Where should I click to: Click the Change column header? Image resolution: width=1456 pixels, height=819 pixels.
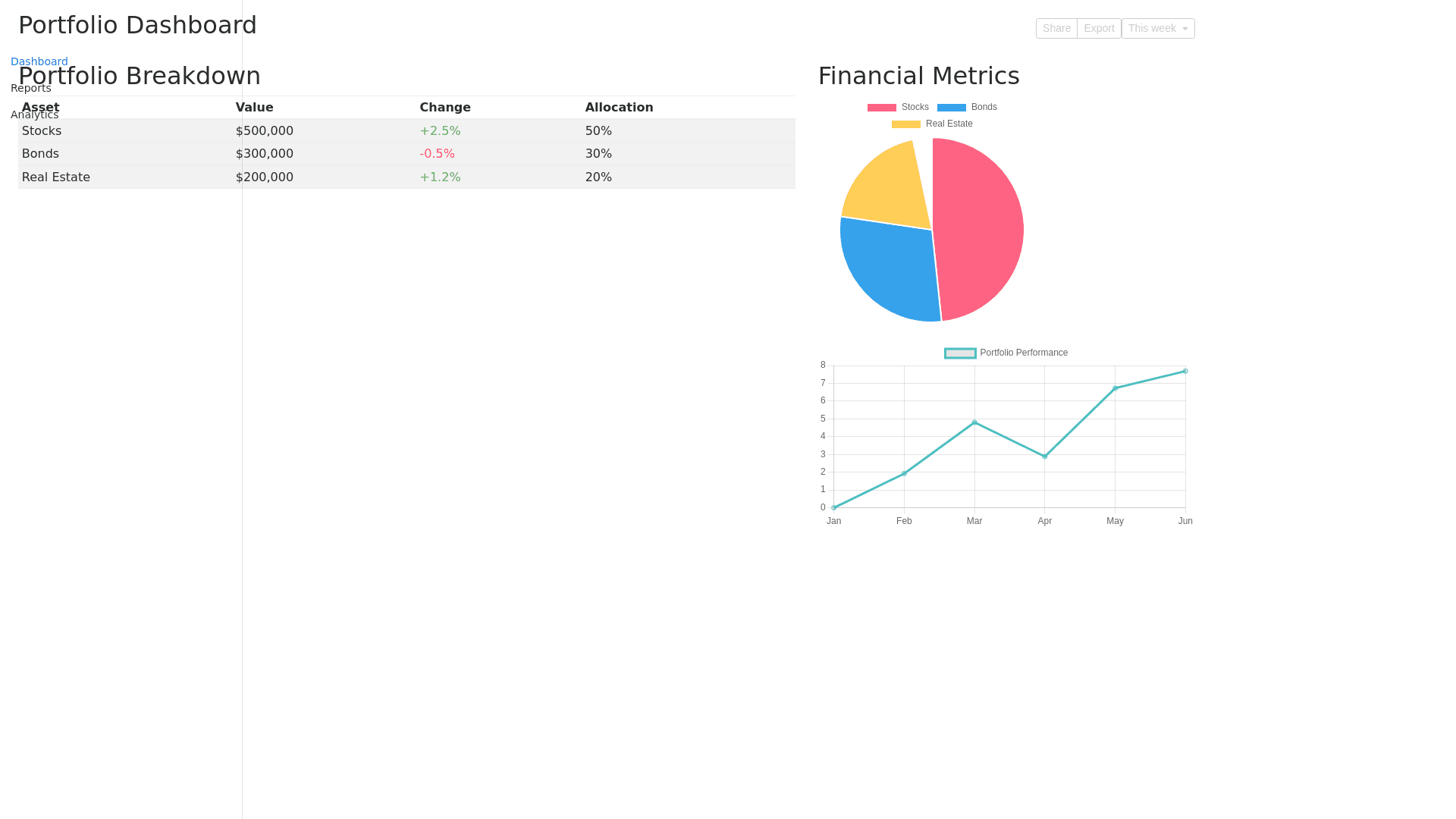tap(445, 108)
